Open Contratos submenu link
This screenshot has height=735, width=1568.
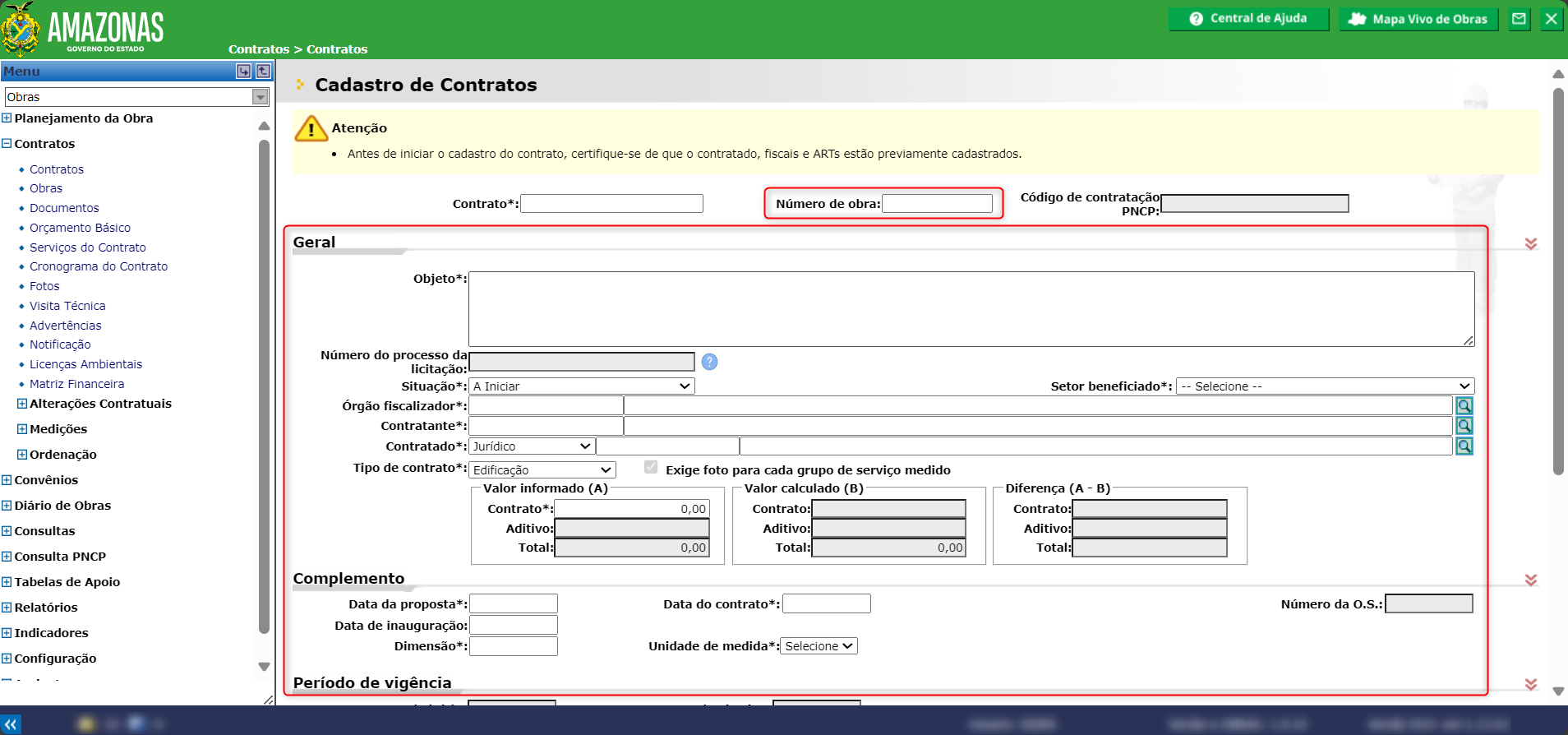point(57,169)
